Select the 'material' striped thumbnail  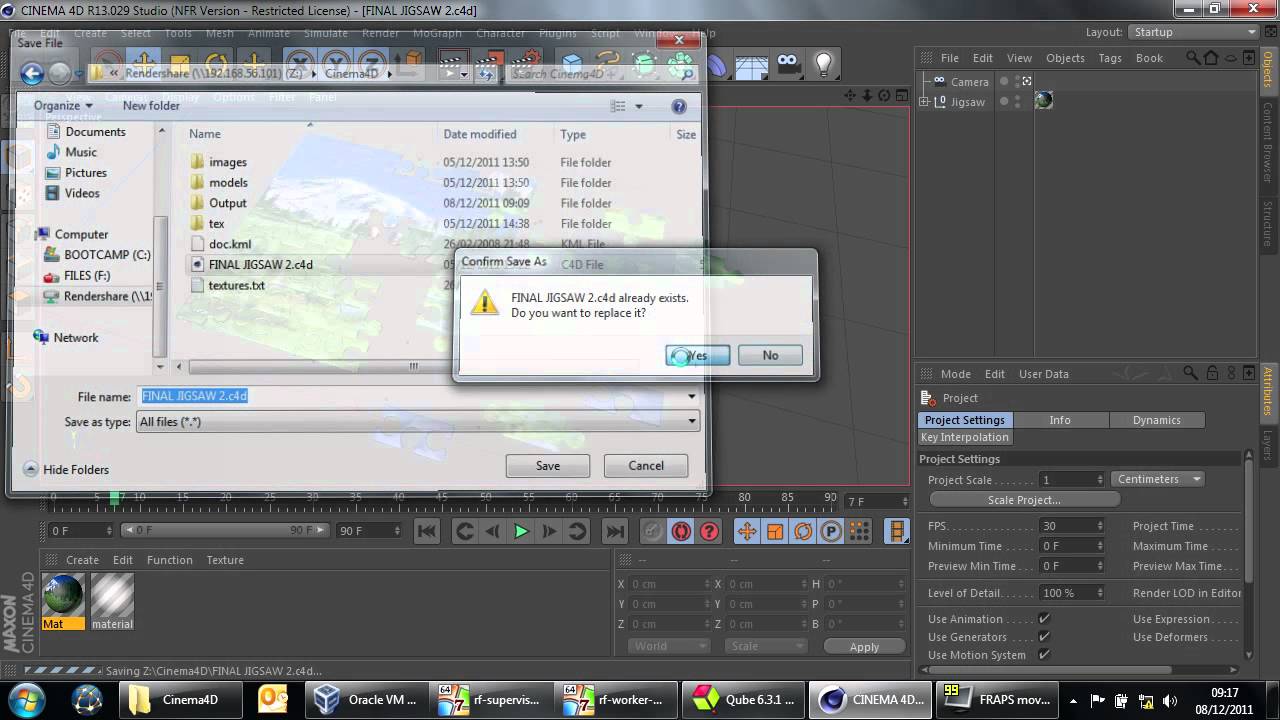[x=112, y=597]
